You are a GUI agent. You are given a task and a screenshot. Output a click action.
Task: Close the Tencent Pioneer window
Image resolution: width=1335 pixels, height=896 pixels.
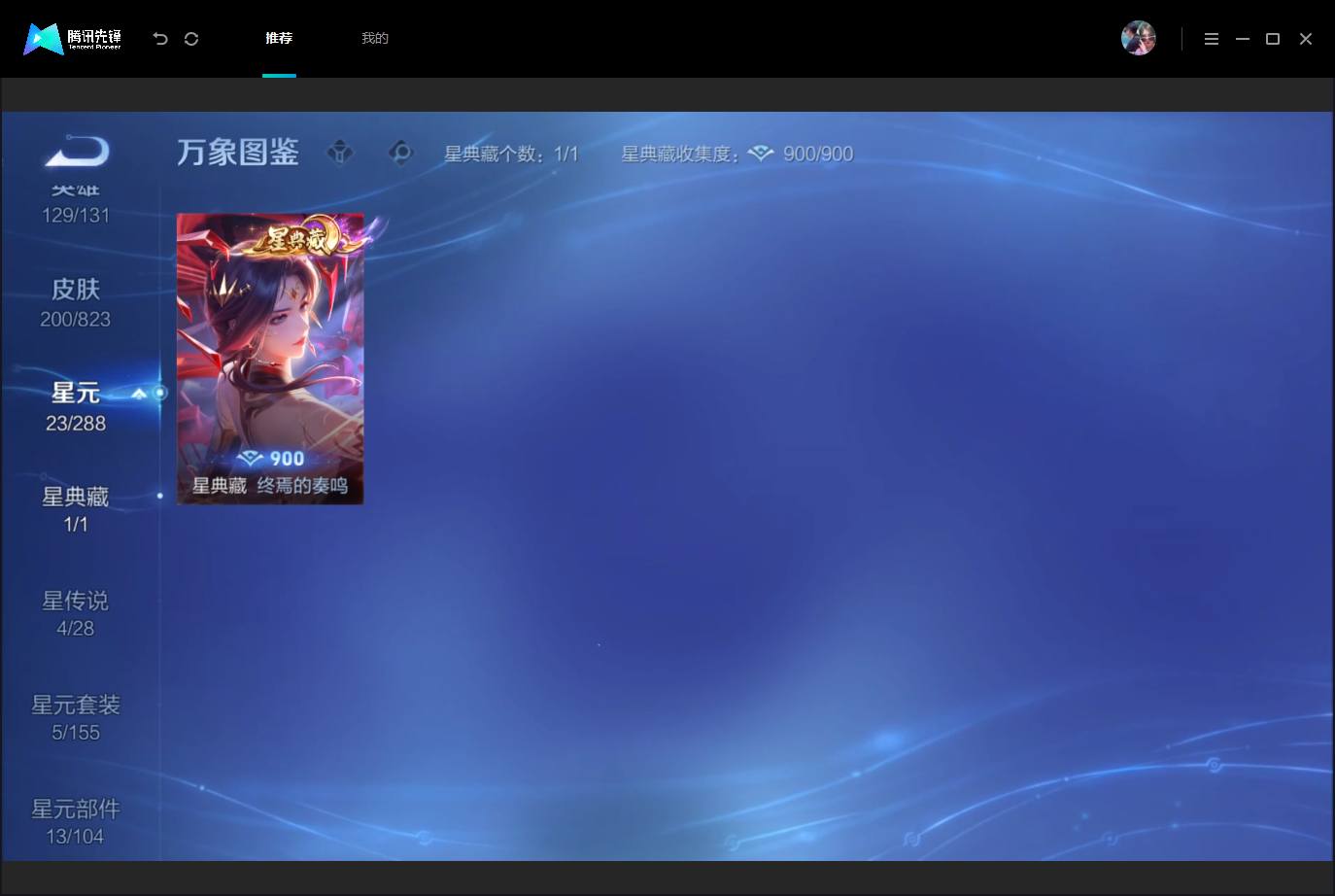point(1306,39)
